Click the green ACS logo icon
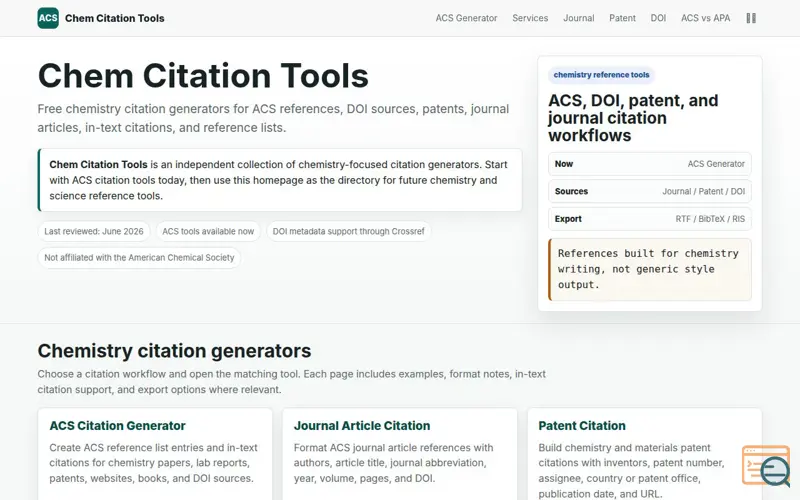This screenshot has width=800, height=500. click(x=48, y=18)
